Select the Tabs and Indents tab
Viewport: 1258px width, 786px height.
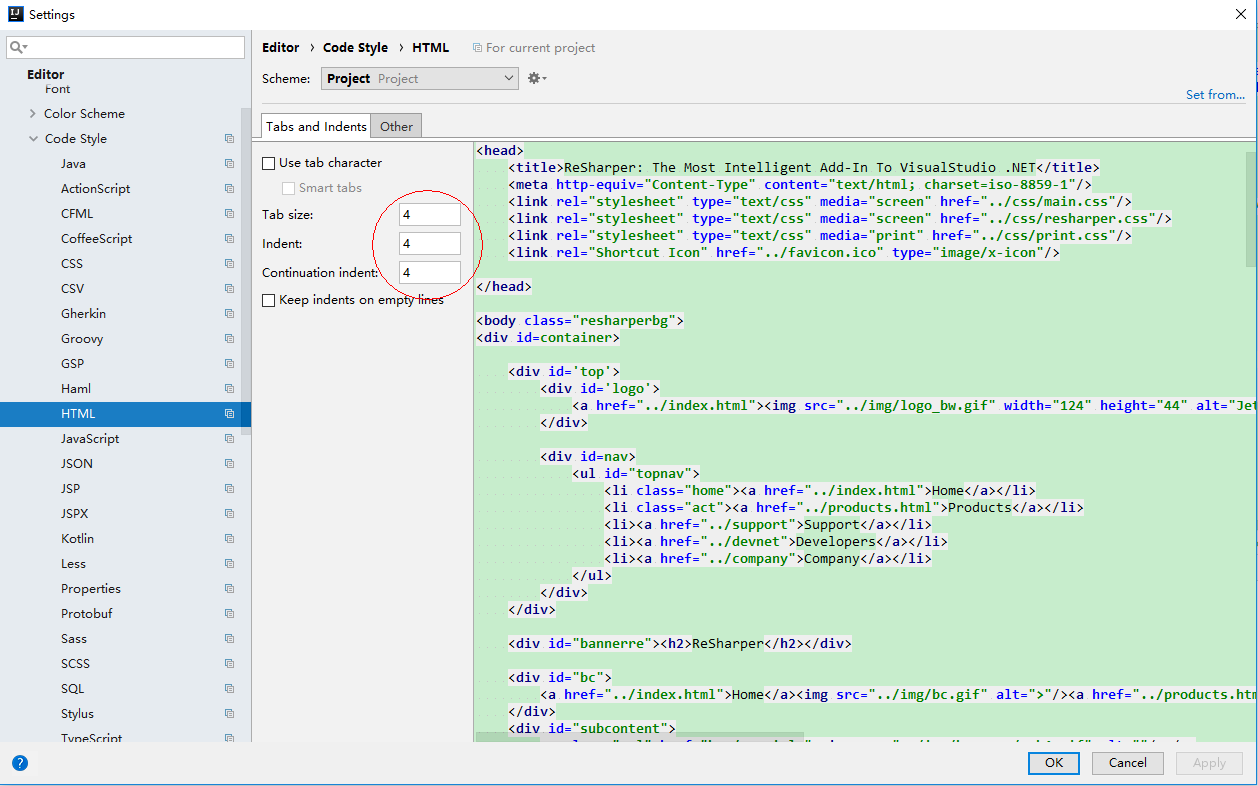tap(316, 126)
